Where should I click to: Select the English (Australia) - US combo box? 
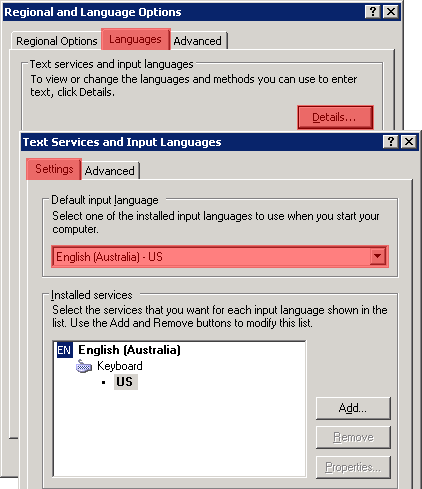(220, 257)
